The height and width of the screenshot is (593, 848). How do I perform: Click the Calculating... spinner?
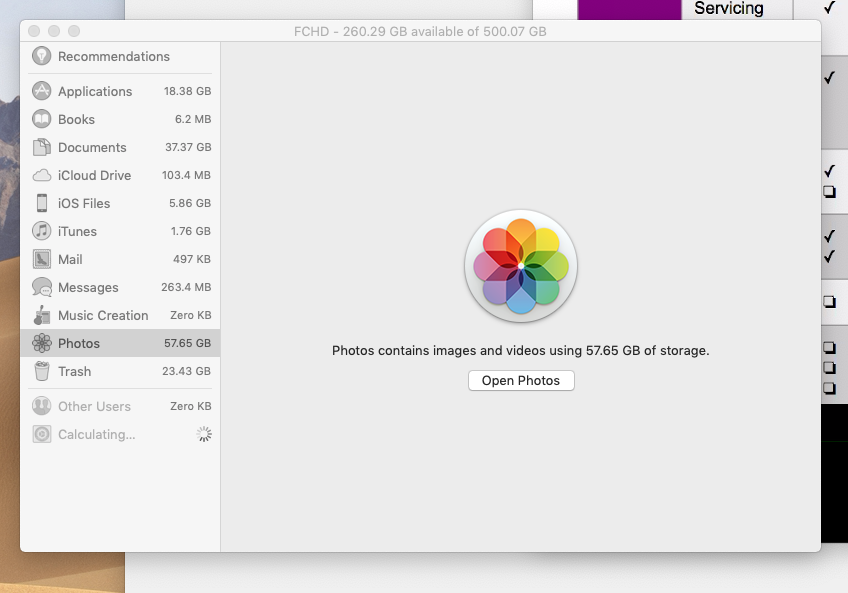[x=204, y=434]
